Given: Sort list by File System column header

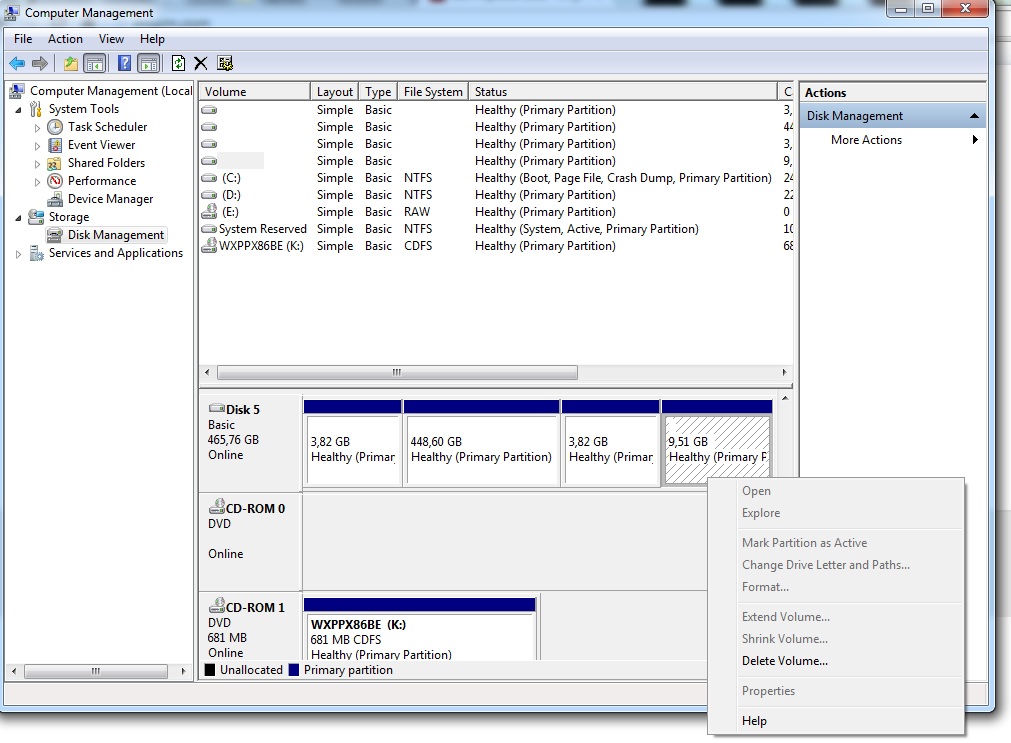Looking at the screenshot, I should (x=433, y=92).
